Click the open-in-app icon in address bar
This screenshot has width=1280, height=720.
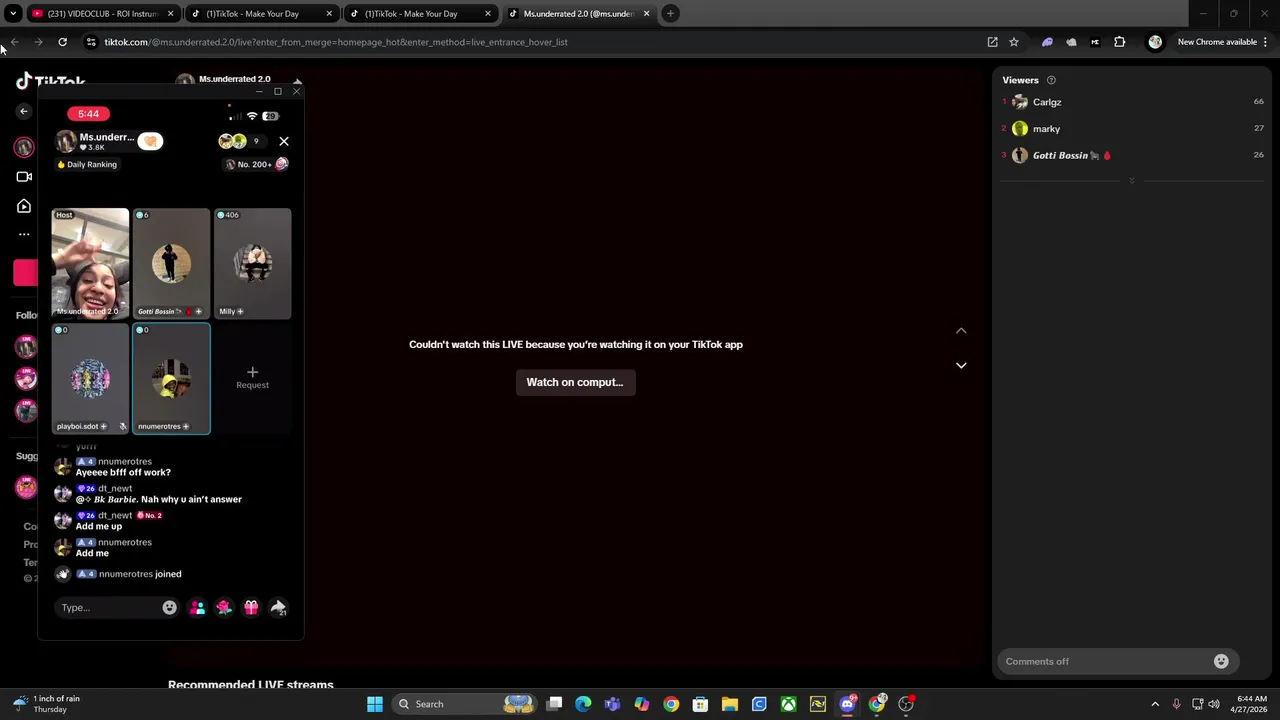pos(992,42)
